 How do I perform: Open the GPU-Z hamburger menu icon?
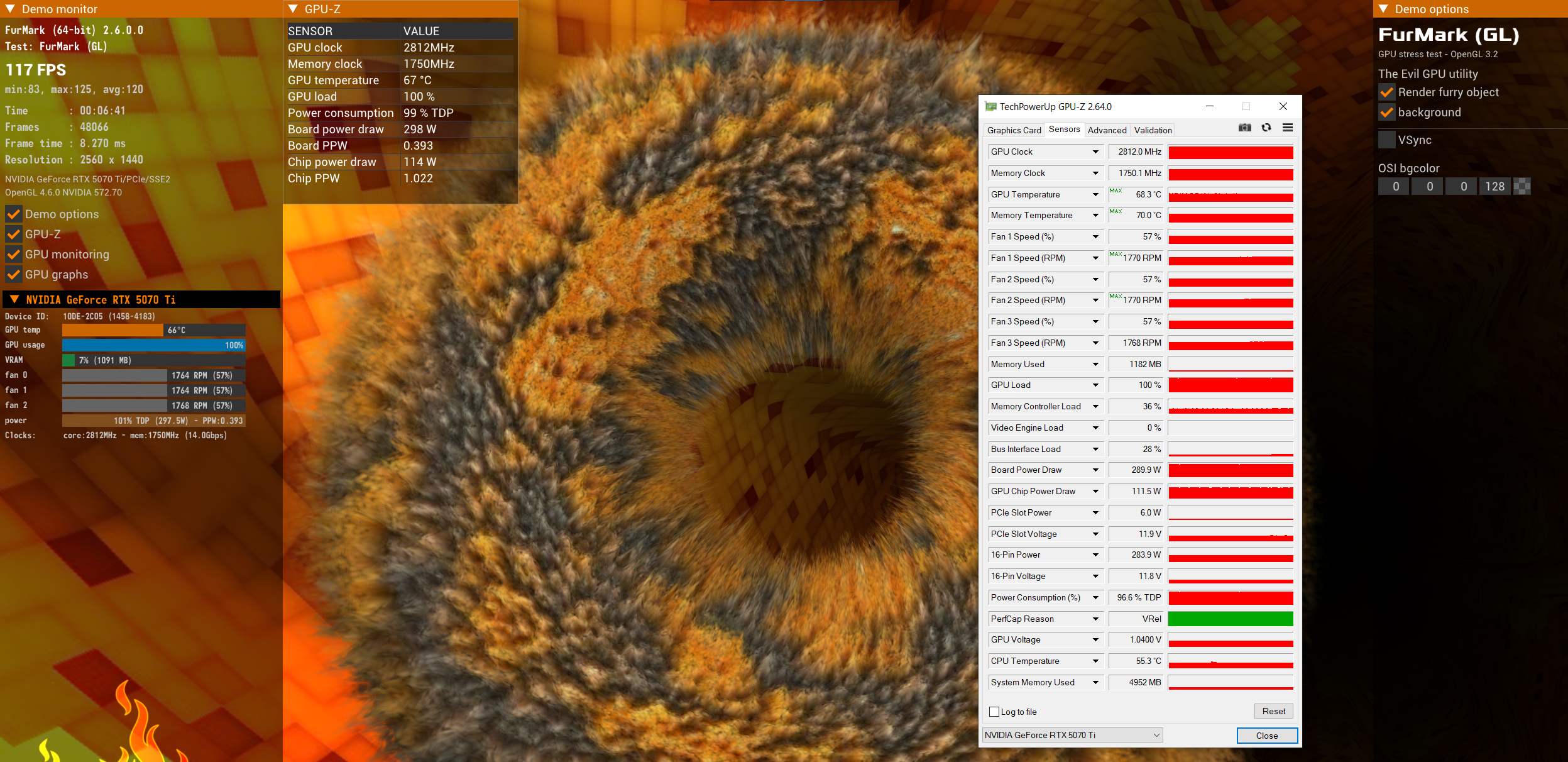pyautogui.click(x=1287, y=128)
